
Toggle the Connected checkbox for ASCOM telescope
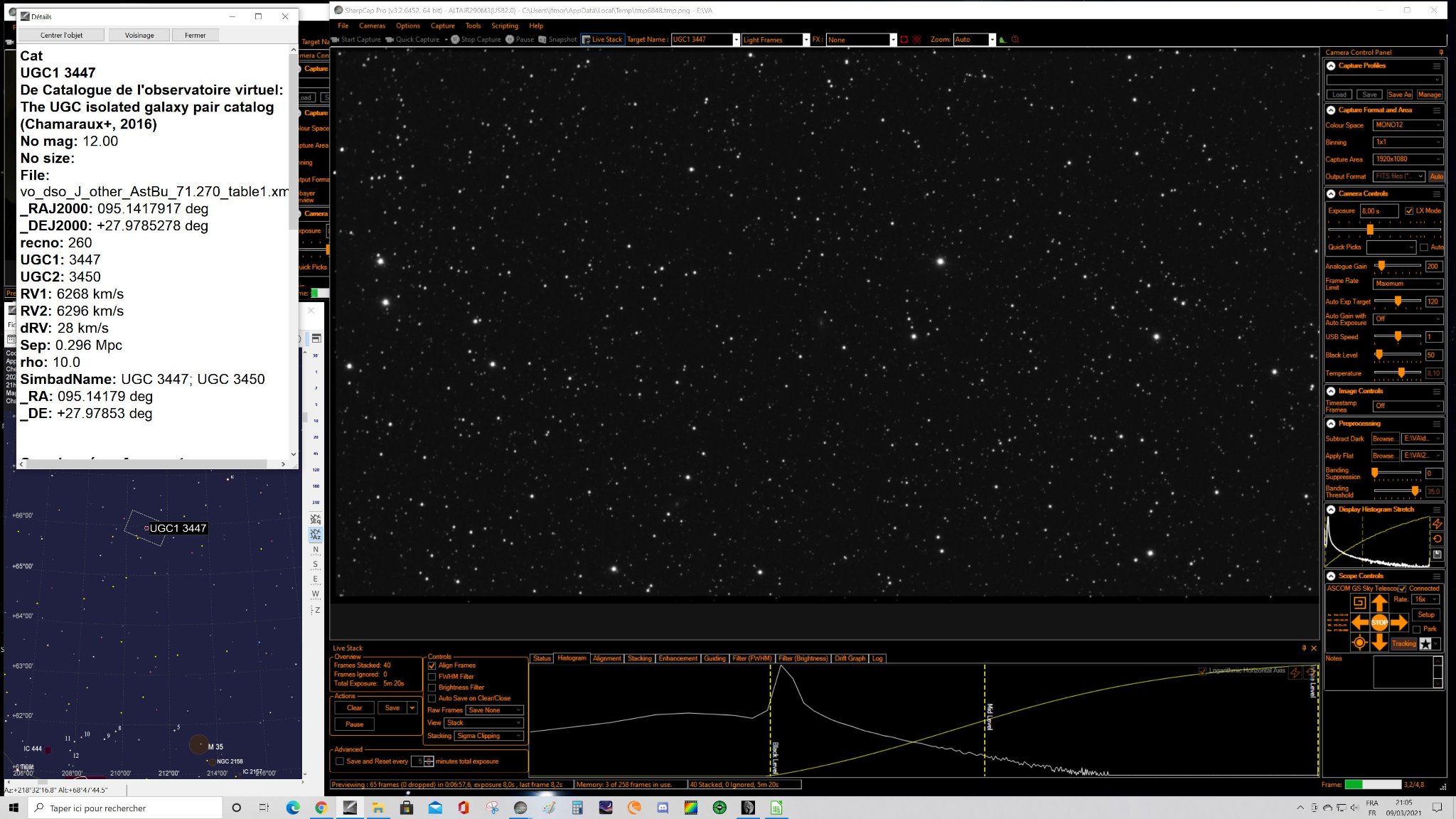(x=1403, y=589)
